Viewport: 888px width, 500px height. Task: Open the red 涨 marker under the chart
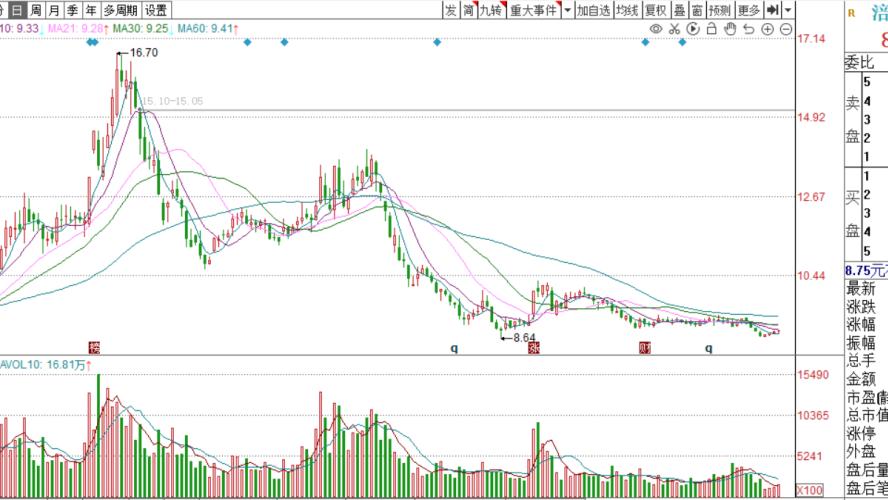point(533,347)
